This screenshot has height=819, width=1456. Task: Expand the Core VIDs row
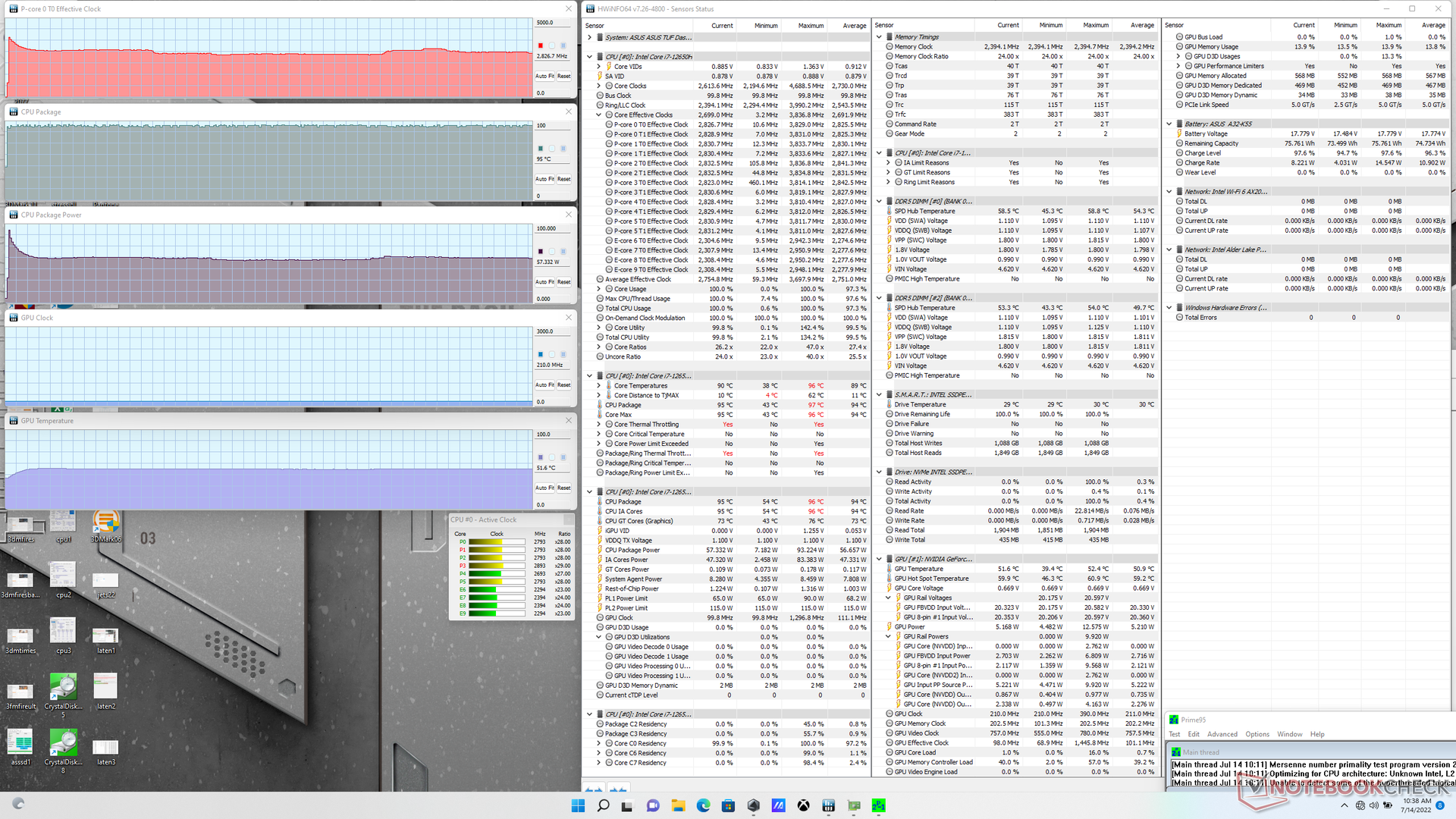(599, 67)
